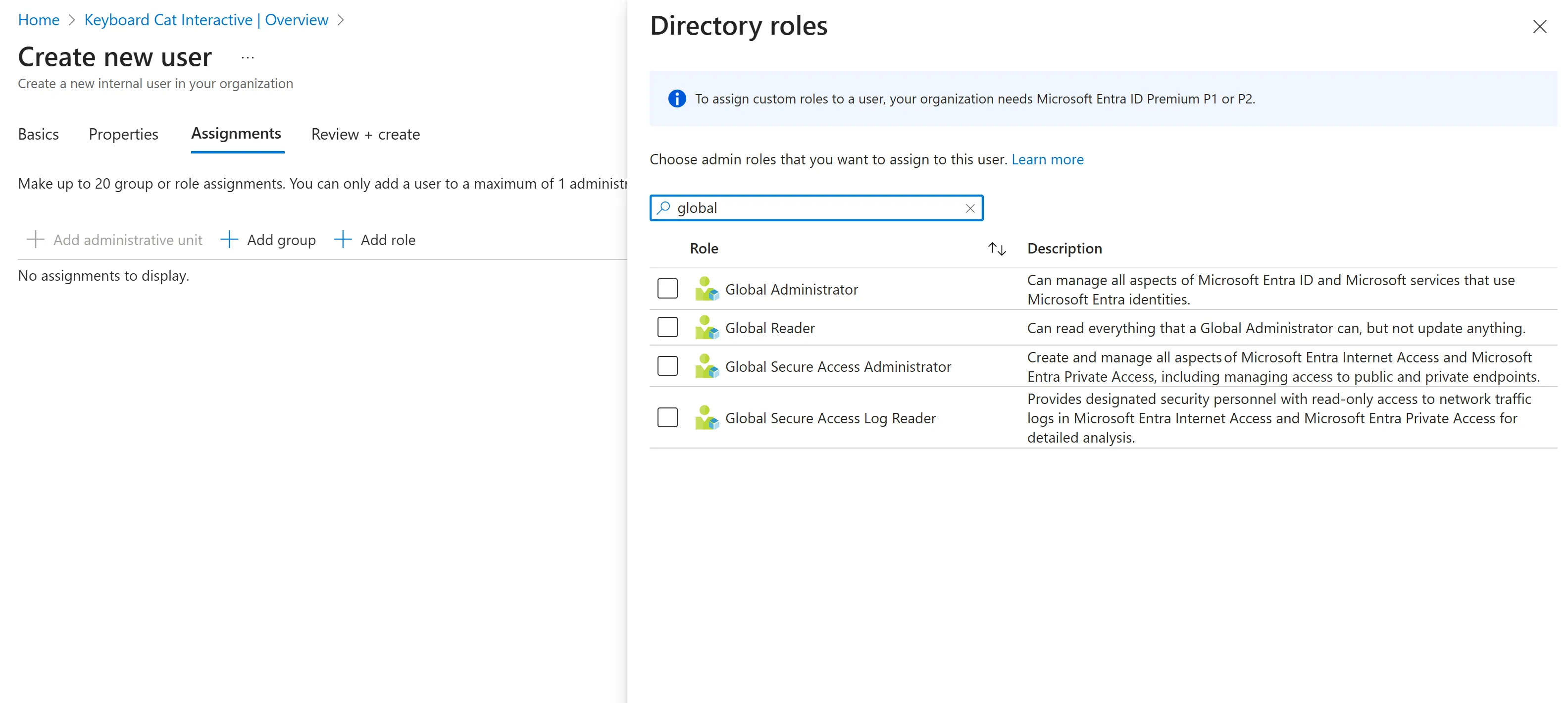Switch to the Basics tab
Viewport: 1568px width, 703px height.
pyautogui.click(x=38, y=135)
